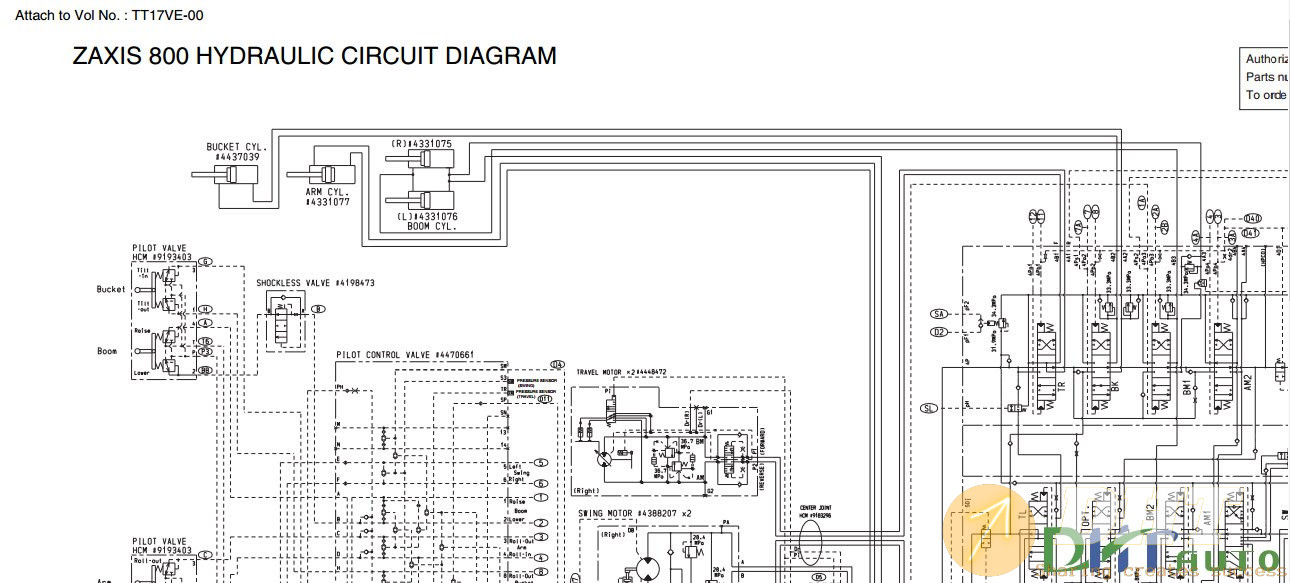The height and width of the screenshot is (583, 1290).
Task: Click the 'ARM CYL.' label
Action: pos(327,191)
